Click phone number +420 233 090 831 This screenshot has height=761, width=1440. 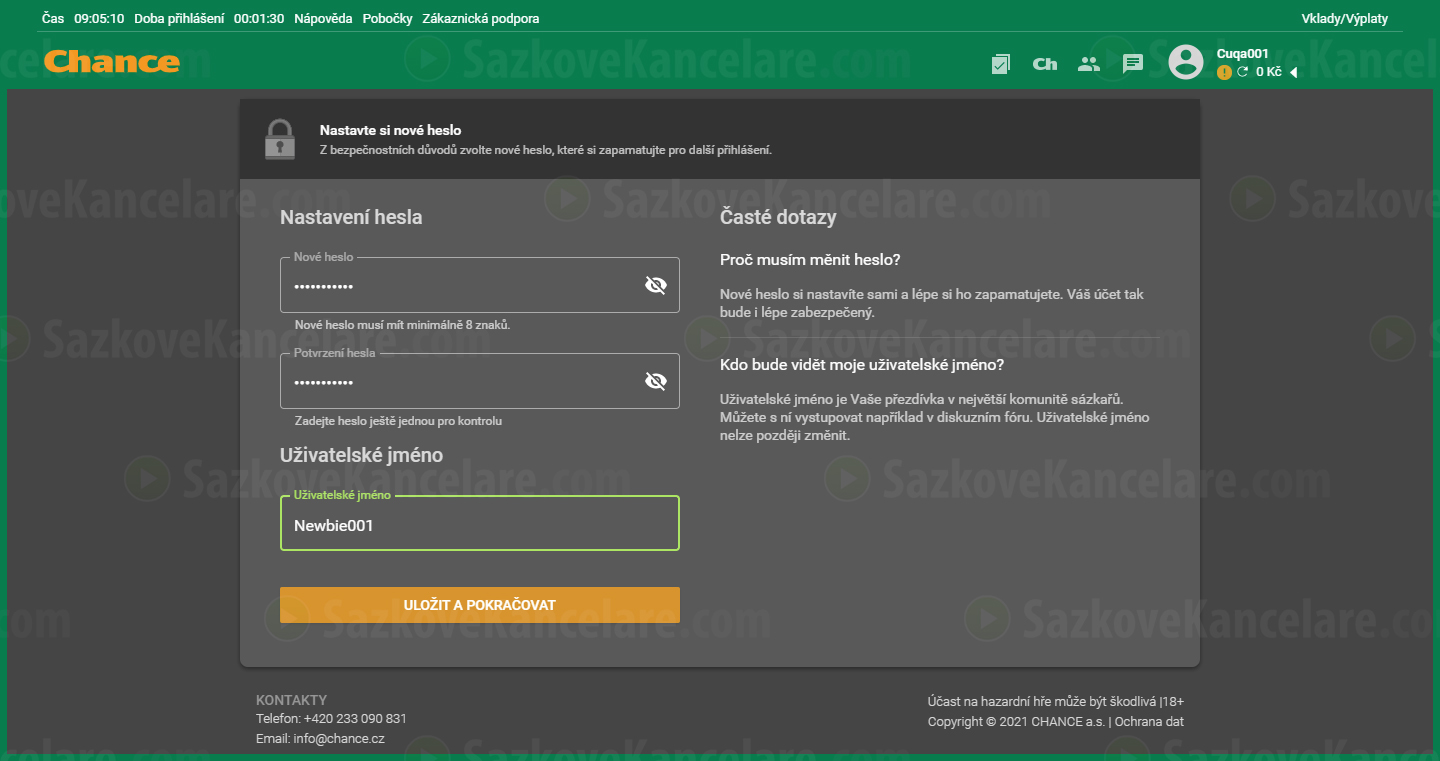pyautogui.click(x=355, y=719)
